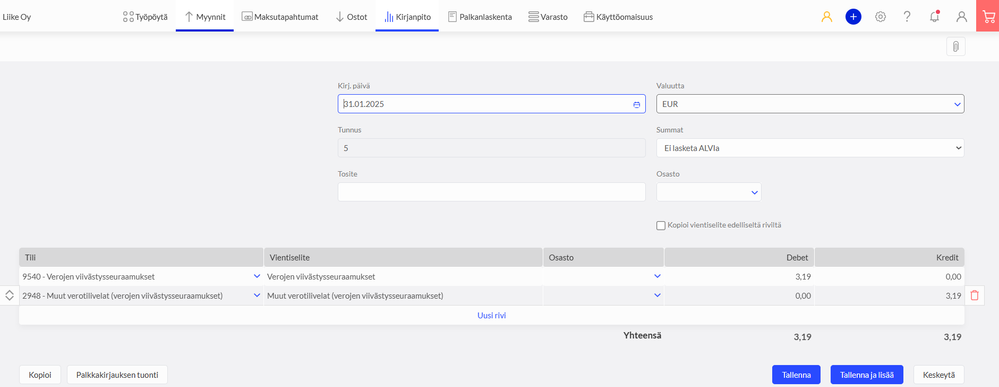Open Osasto dropdown in 9540 row
The image size is (999, 387).
point(657,276)
